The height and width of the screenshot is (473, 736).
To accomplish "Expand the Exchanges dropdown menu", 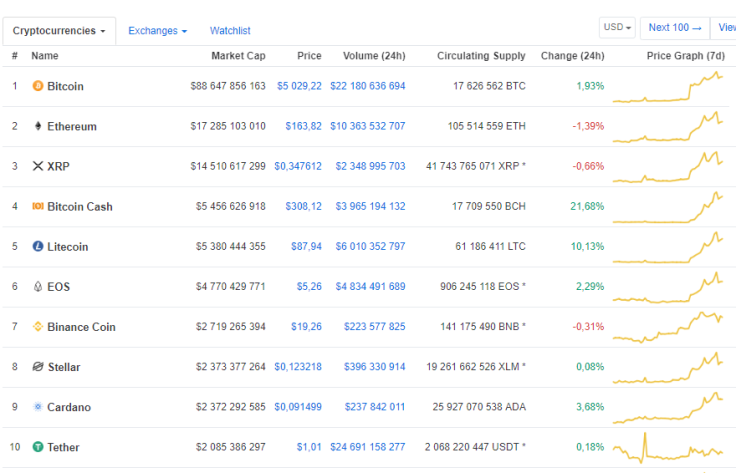I will click(x=158, y=31).
